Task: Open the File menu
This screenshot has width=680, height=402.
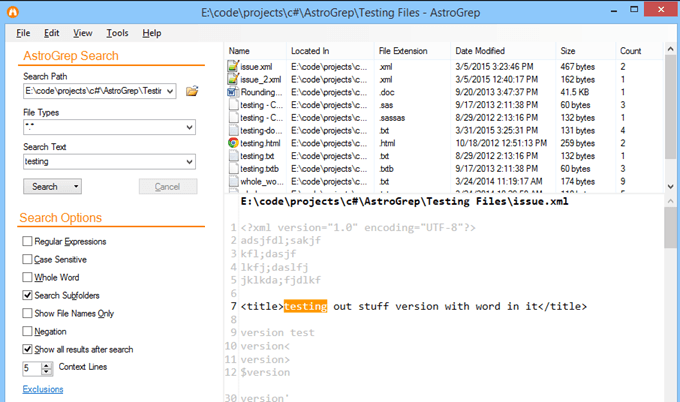Action: coord(23,33)
